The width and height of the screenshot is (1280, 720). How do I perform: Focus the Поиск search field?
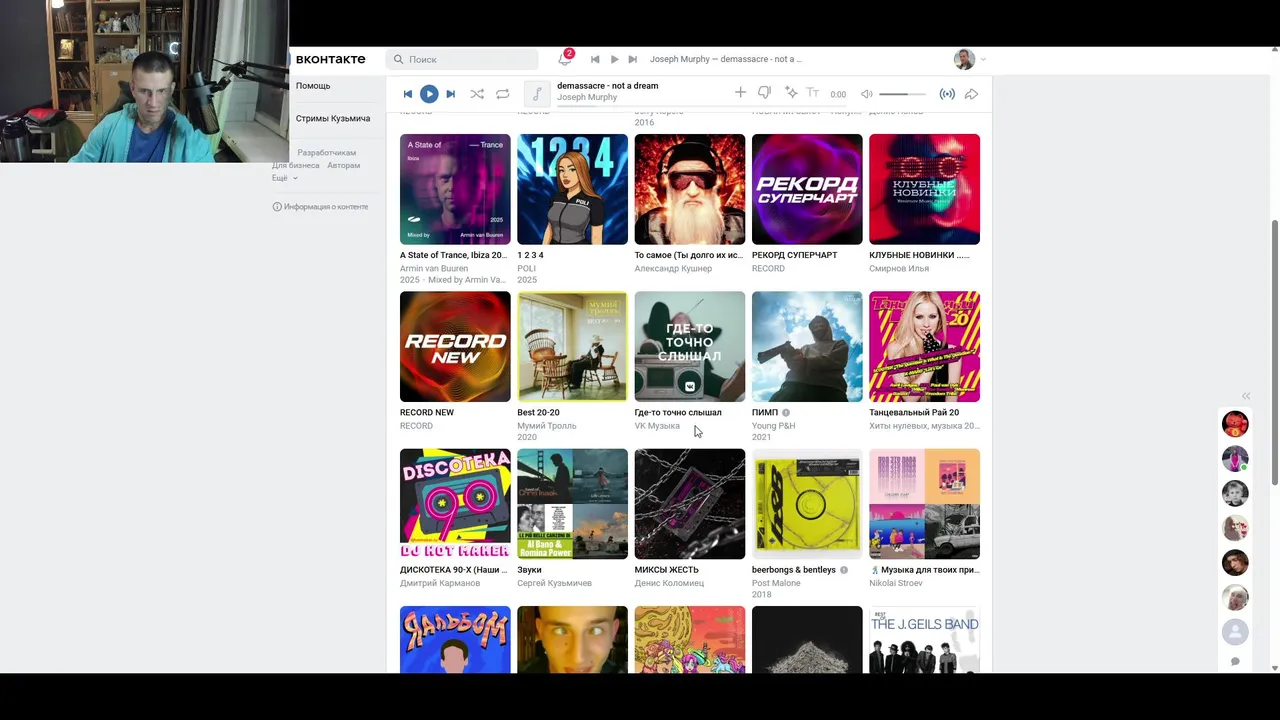[x=462, y=59]
